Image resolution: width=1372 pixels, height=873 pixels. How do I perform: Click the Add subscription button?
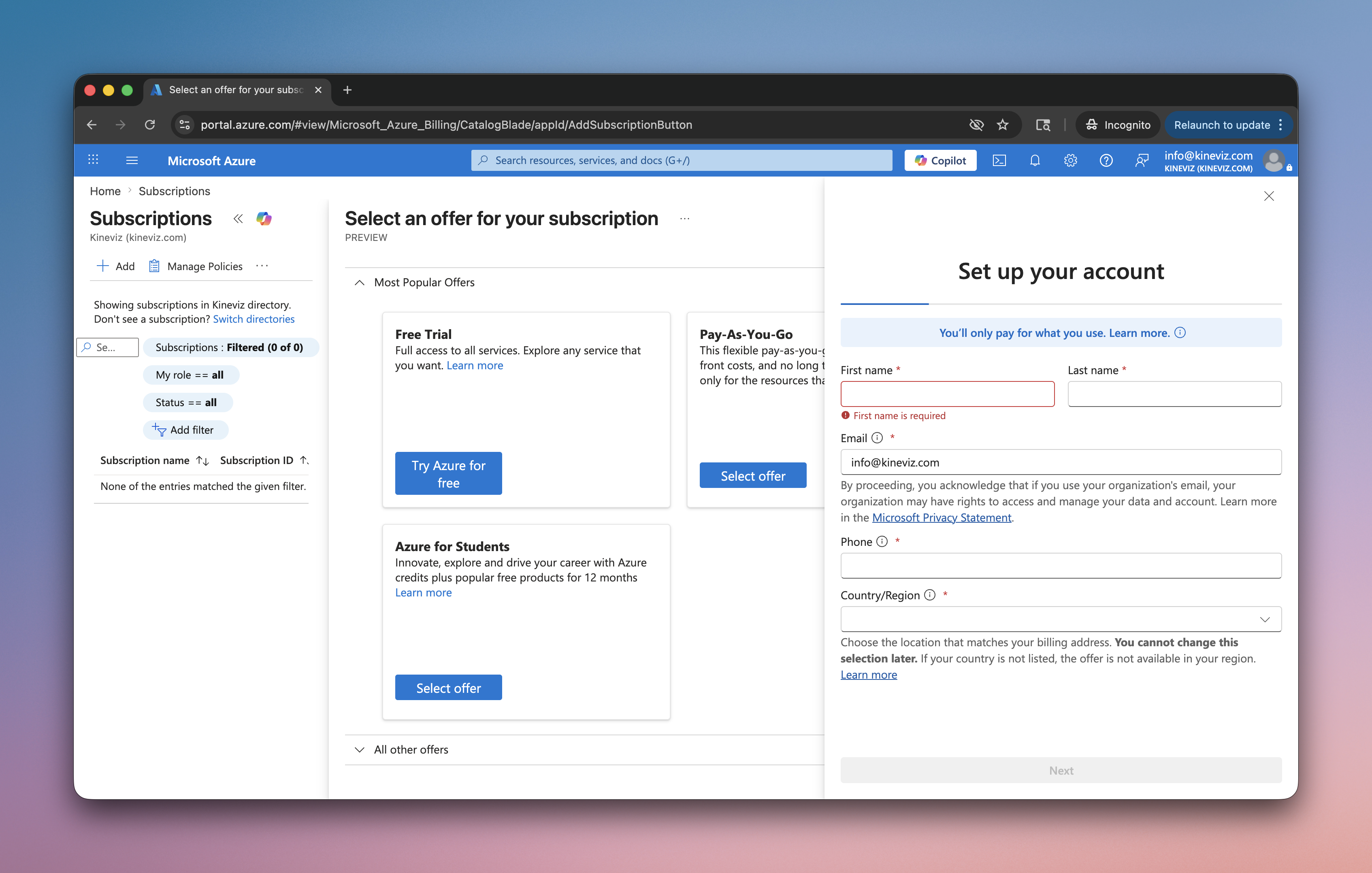coord(116,266)
